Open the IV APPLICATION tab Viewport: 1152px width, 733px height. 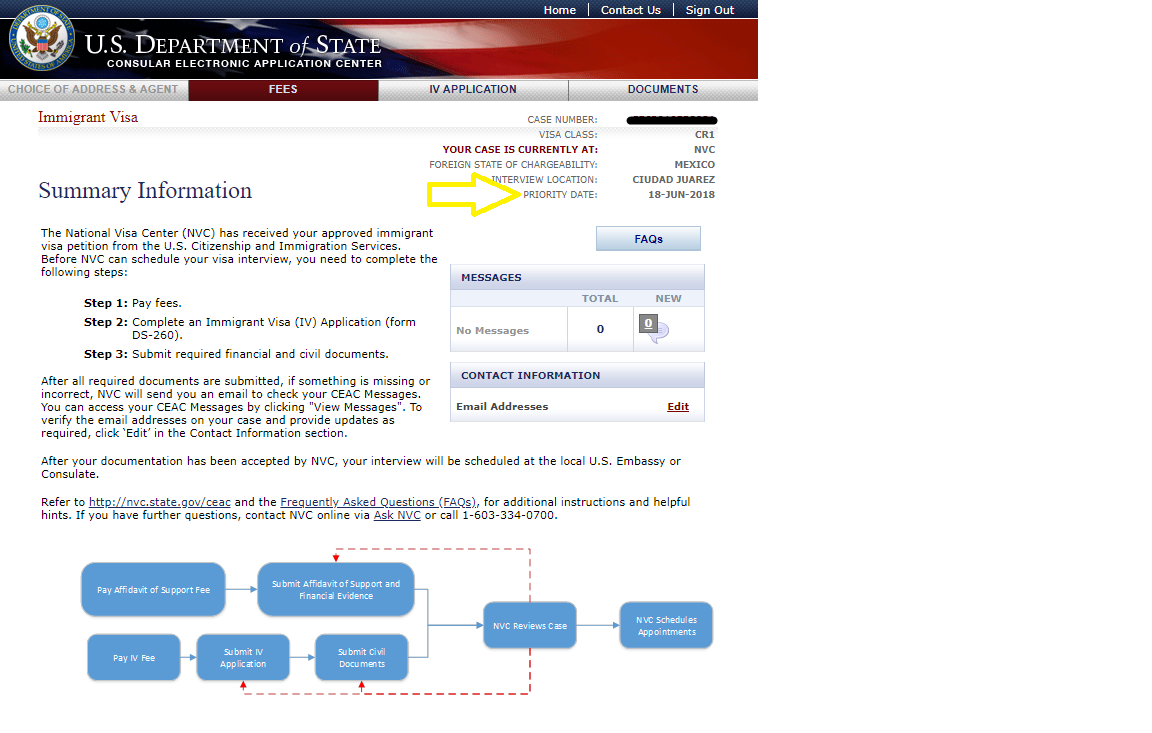pos(473,90)
